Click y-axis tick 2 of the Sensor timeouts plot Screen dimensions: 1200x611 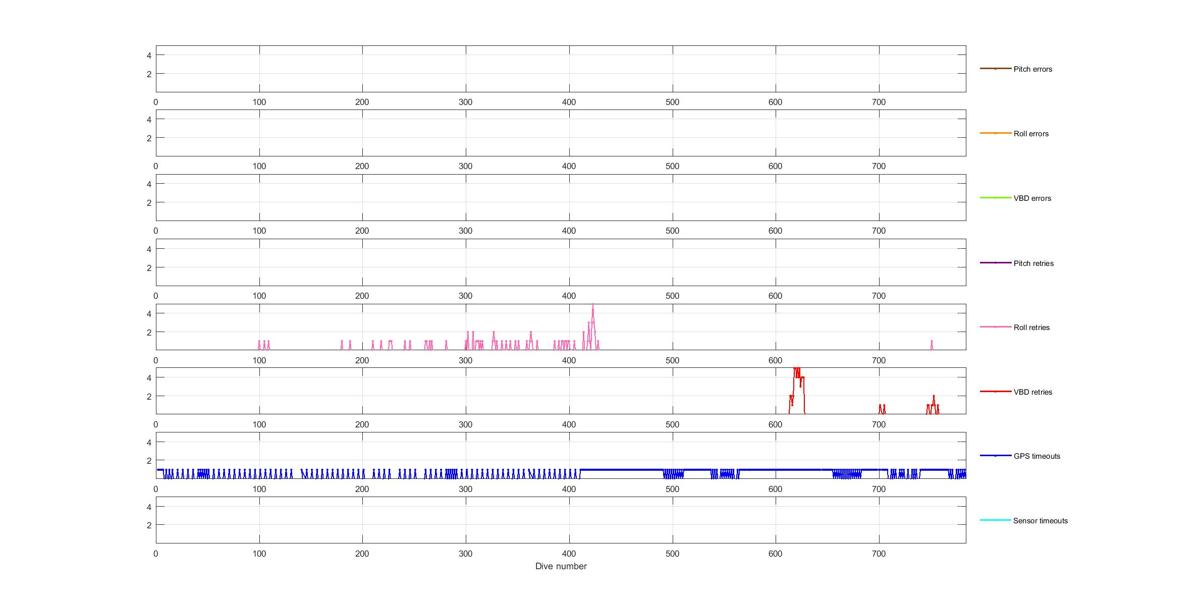[148, 525]
